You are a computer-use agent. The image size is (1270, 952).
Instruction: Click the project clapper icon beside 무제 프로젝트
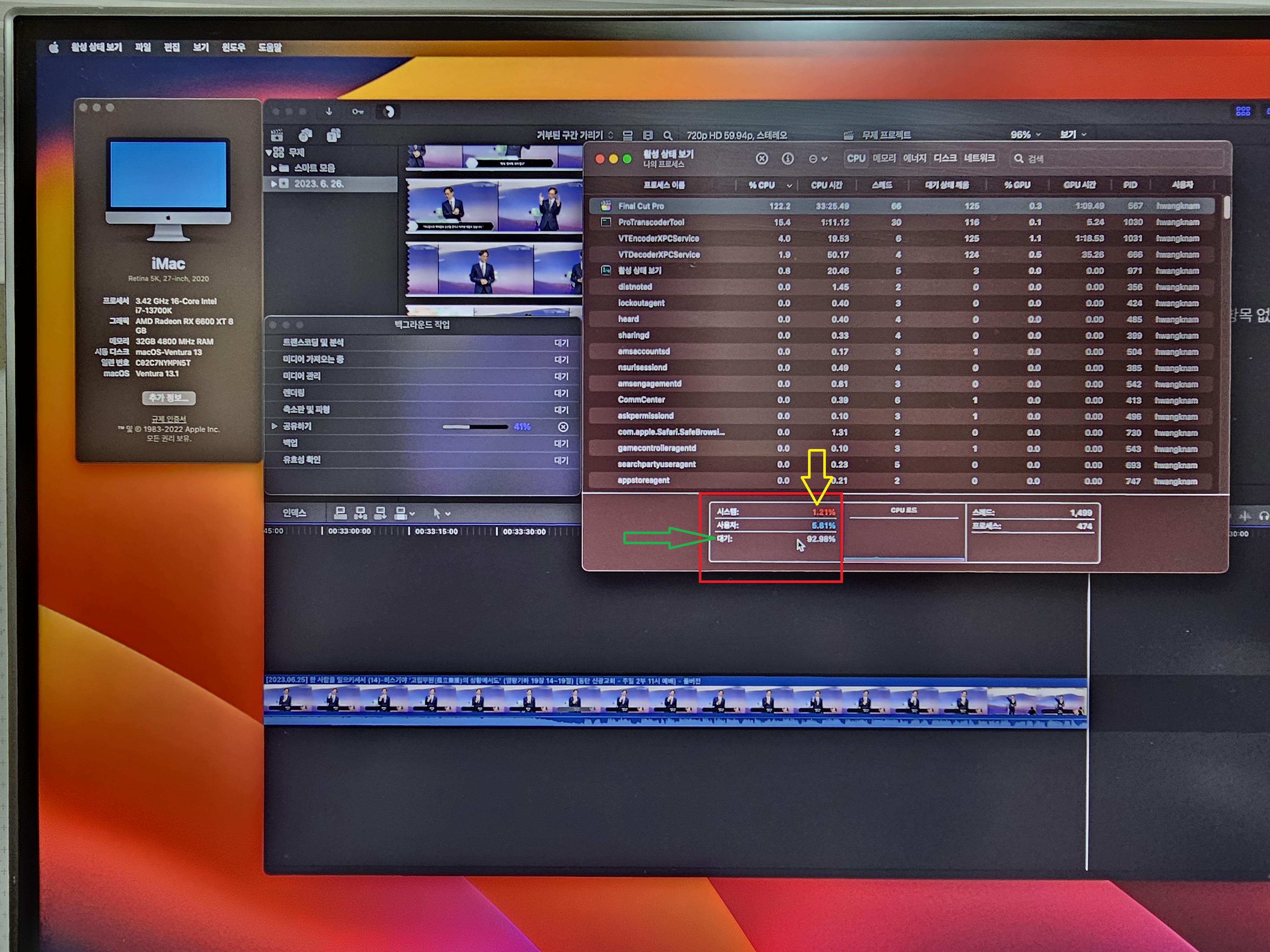(849, 136)
